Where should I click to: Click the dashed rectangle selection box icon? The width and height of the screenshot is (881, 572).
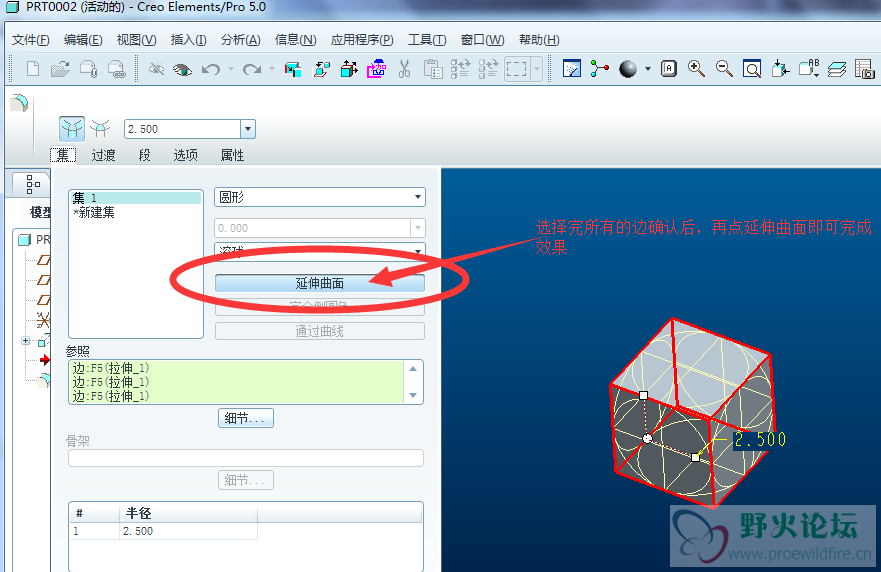tap(517, 69)
